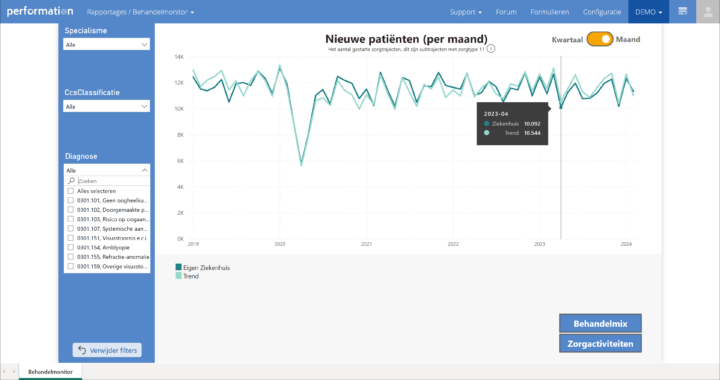The image size is (720, 380).
Task: Check 0301.154 Amblyopie checkbox
Action: click(71, 247)
